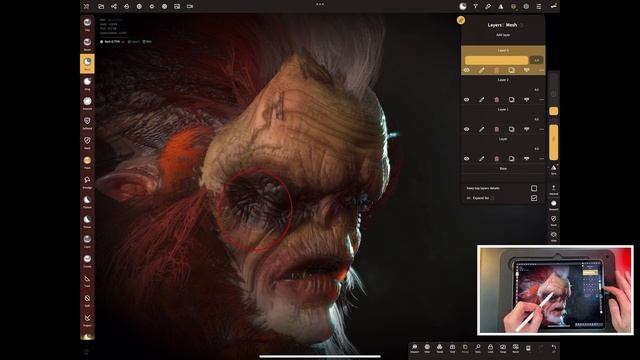This screenshot has height=360, width=640.
Task: Open the scene hierarchy menu at top
Action: tap(113, 6)
